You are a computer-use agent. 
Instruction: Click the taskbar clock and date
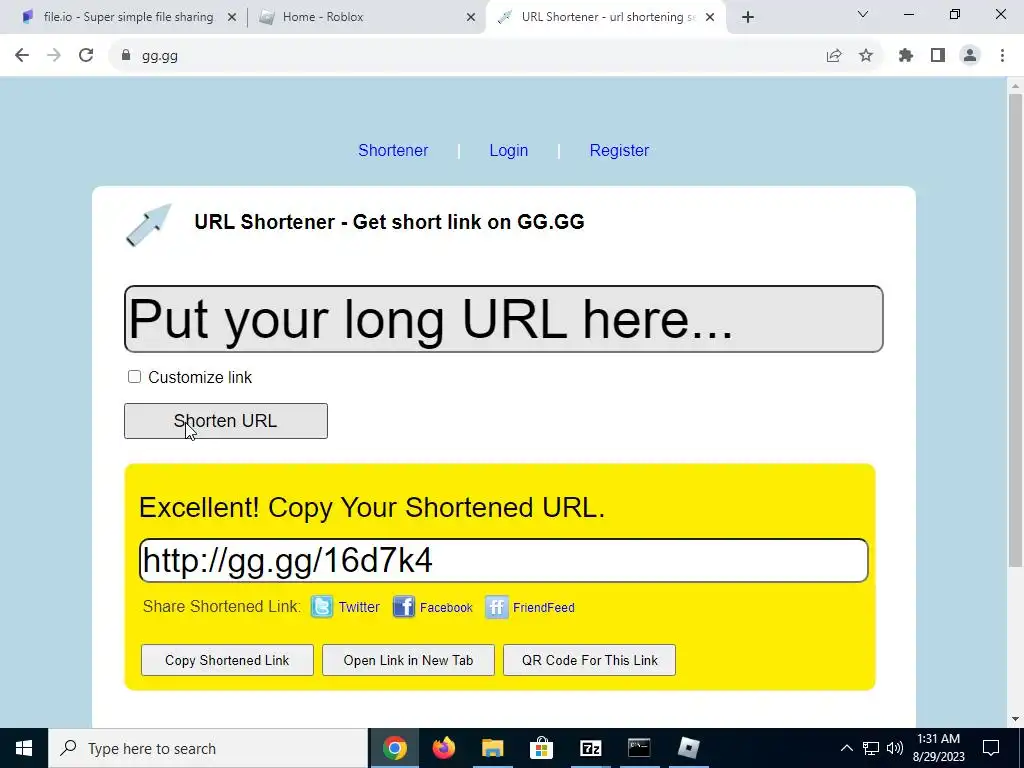939,748
